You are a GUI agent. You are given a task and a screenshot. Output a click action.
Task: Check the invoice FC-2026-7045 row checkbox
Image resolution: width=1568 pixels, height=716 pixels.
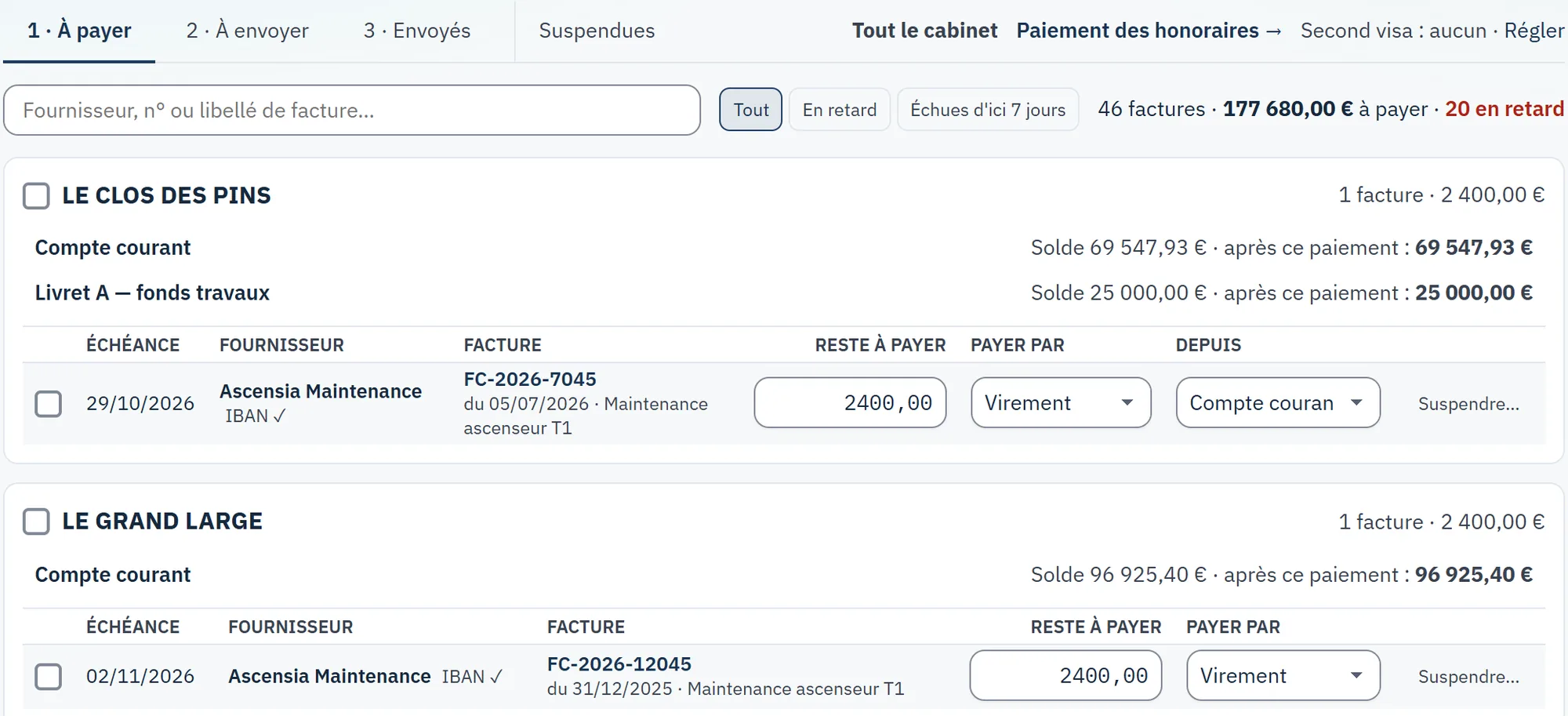point(49,403)
